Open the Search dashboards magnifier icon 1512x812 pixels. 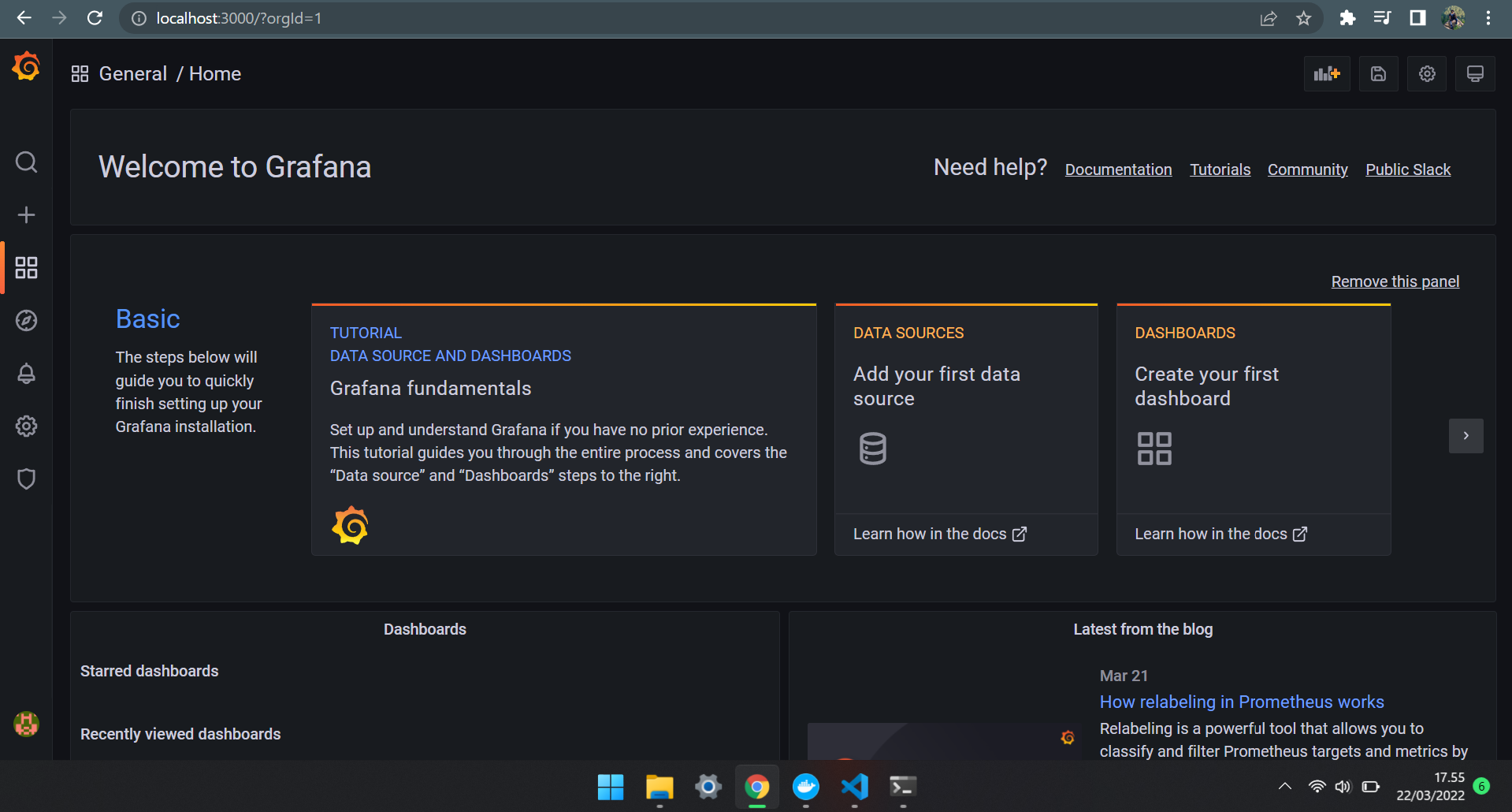pos(26,162)
